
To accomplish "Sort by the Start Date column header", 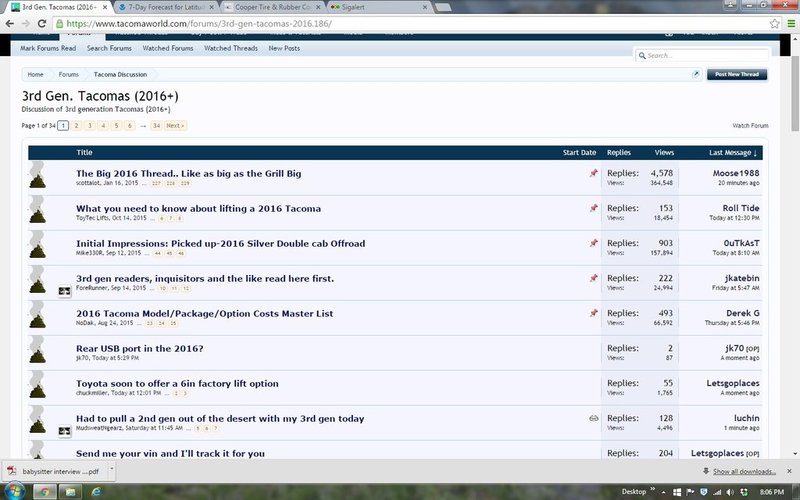I will coord(579,153).
